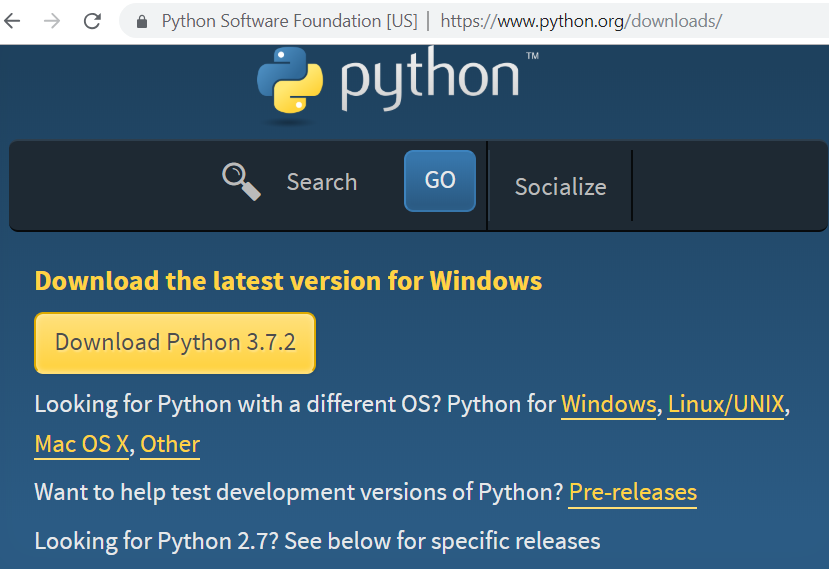The image size is (829, 569).
Task: Focus the Search text field
Action: [x=322, y=182]
